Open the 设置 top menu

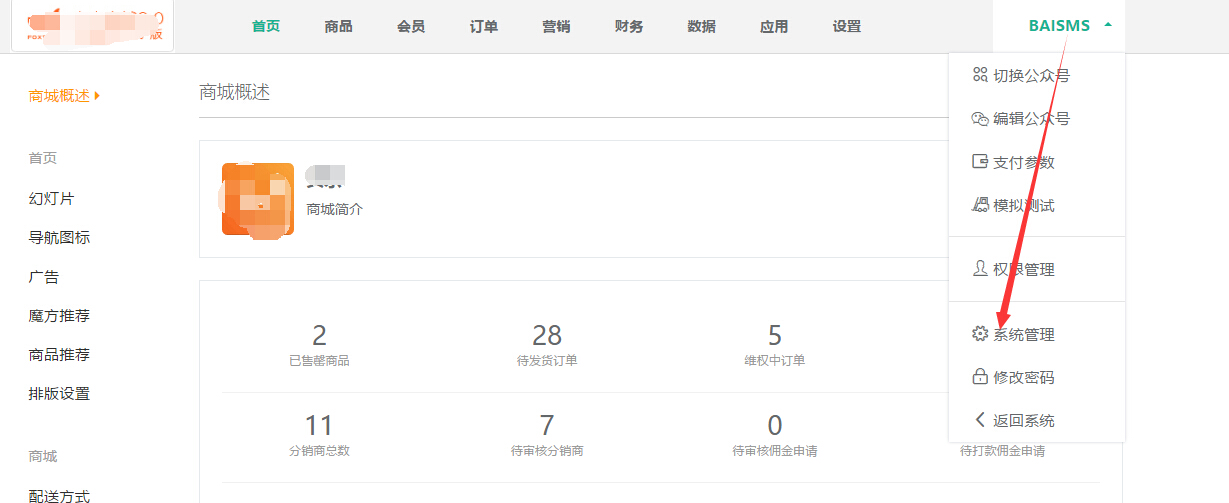point(846,27)
